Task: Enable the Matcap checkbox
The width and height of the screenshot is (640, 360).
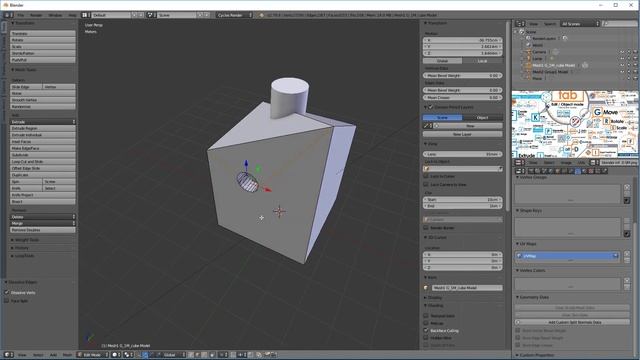Action: [426, 323]
